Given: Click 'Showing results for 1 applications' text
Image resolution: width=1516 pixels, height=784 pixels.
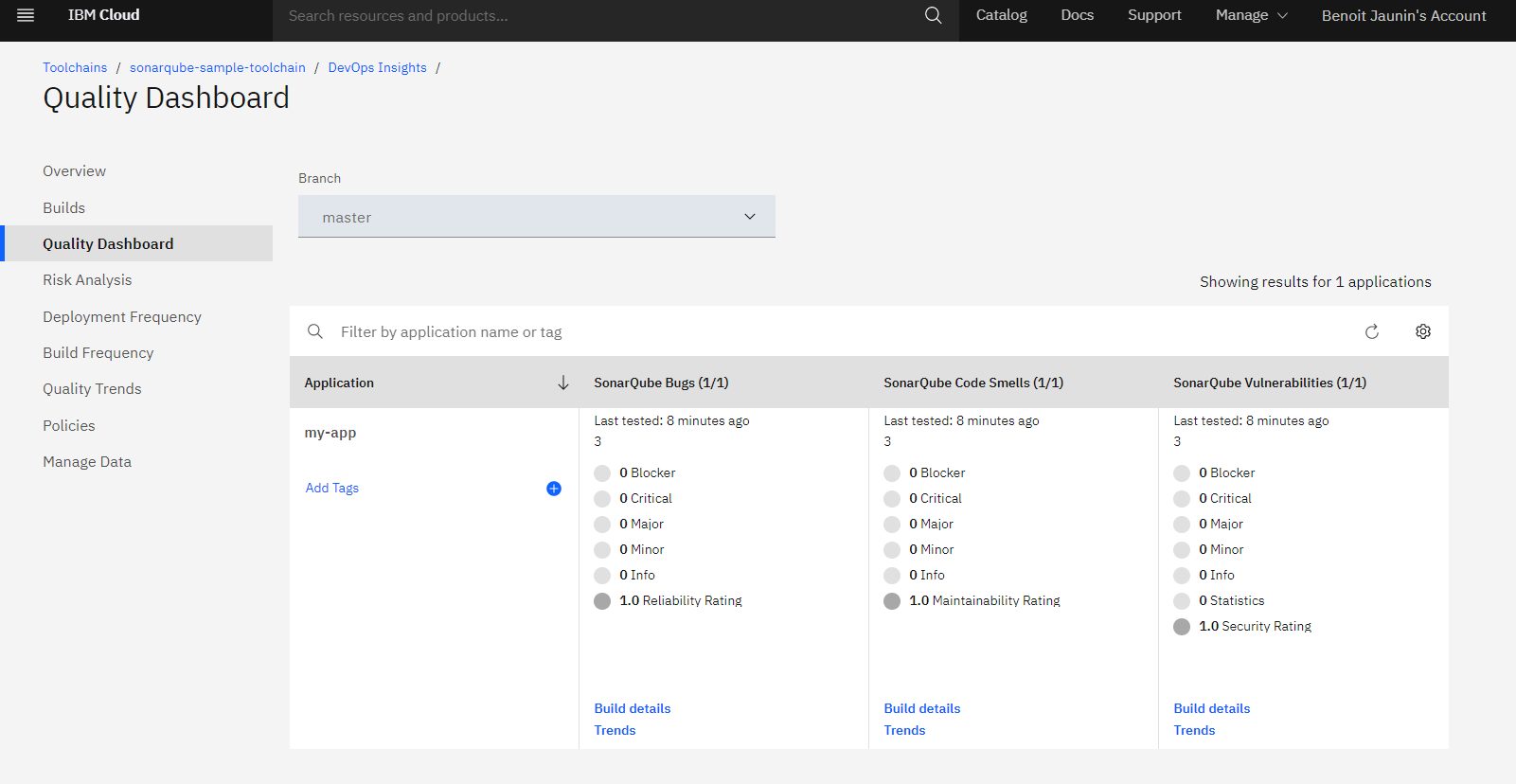Looking at the screenshot, I should [1315, 282].
